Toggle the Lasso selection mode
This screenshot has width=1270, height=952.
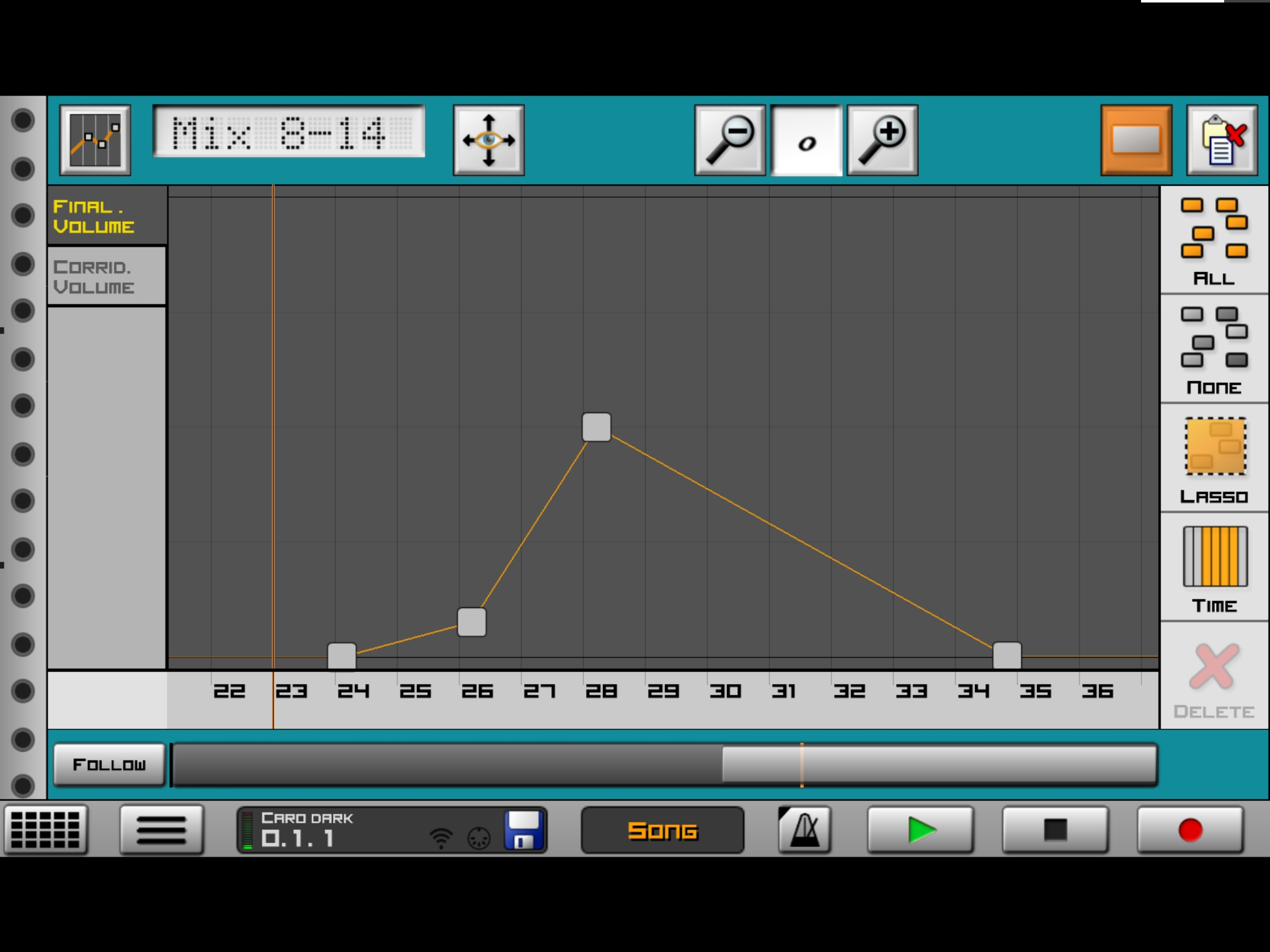pyautogui.click(x=1214, y=459)
